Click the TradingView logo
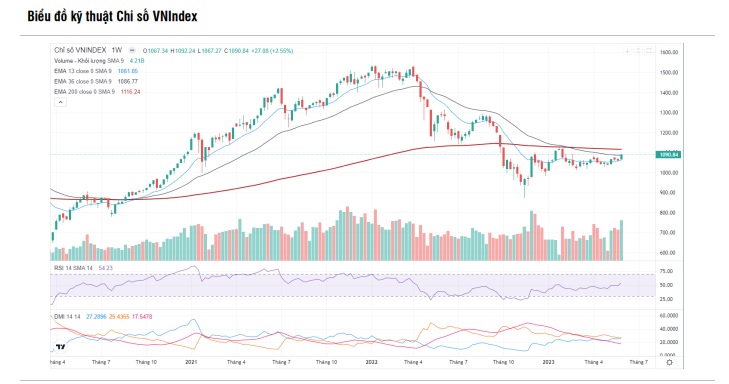Screen dimensions: 729x384 point(60,347)
